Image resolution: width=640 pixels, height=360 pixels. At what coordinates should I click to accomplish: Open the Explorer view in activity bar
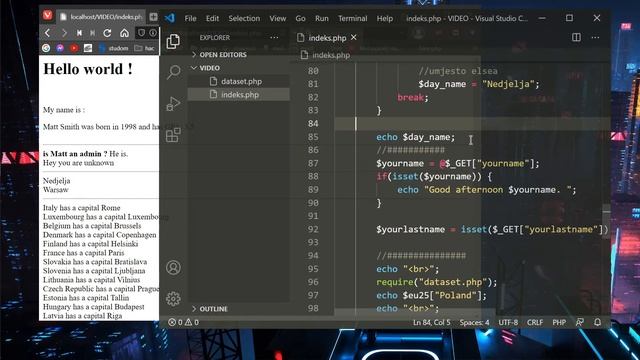[x=173, y=41]
